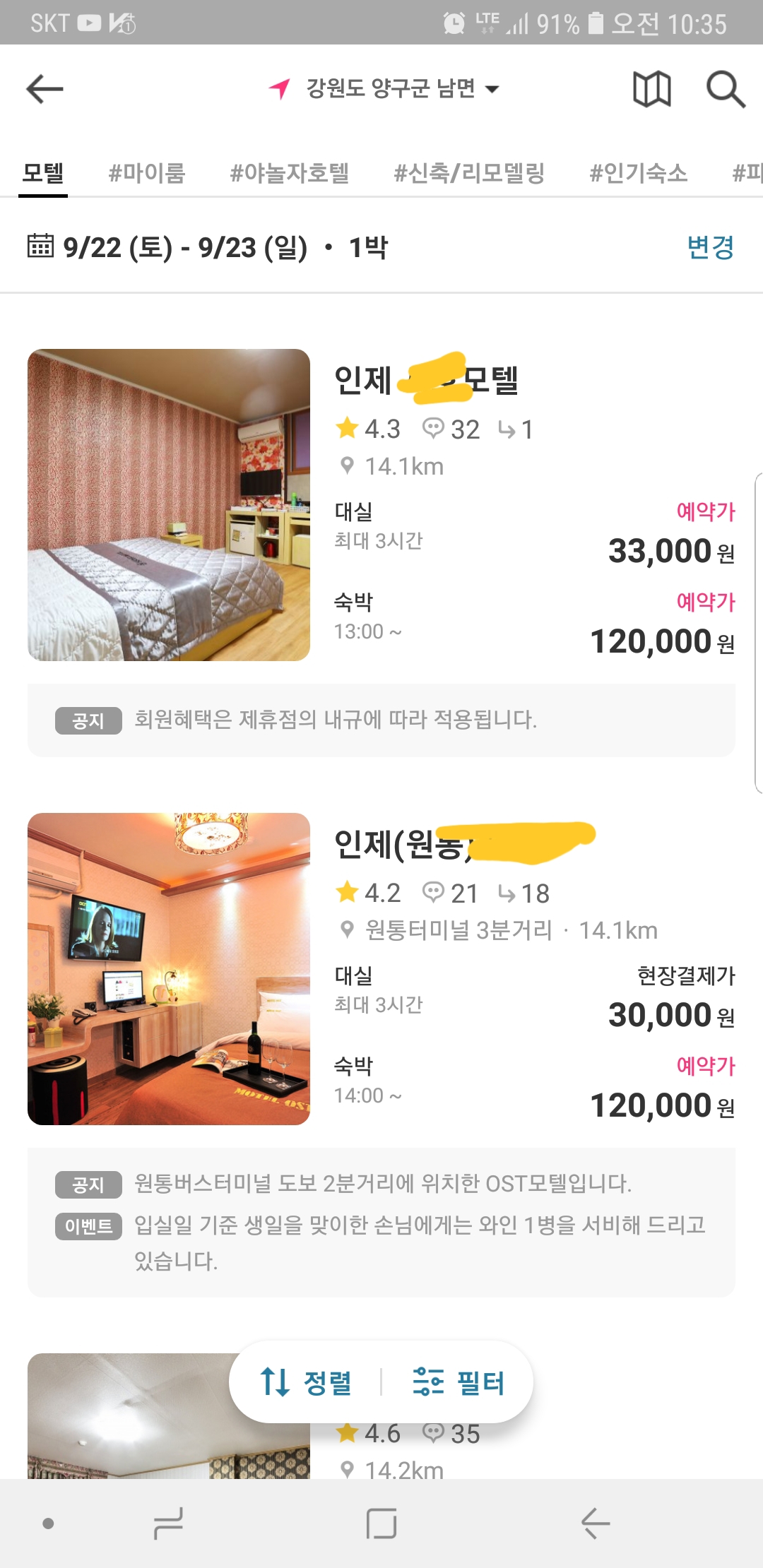Open the first motel's room photo
The width and height of the screenshot is (763, 1568).
click(169, 505)
